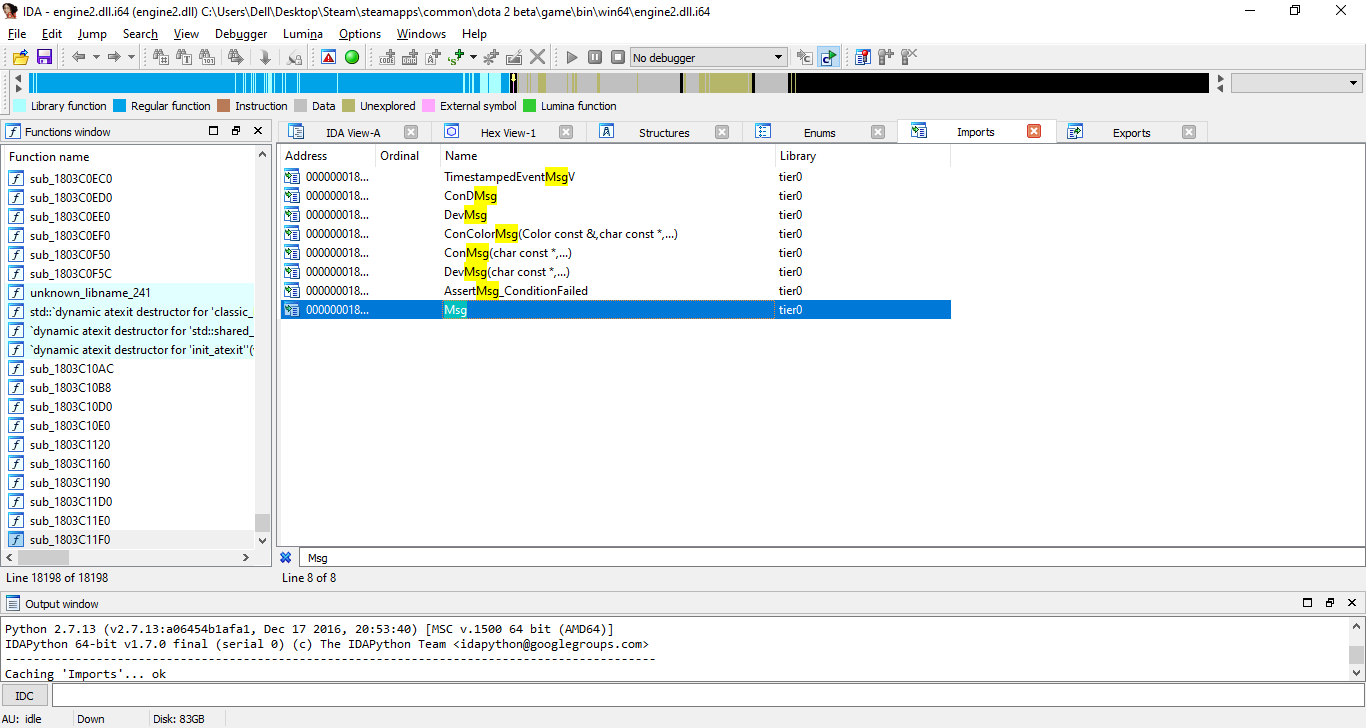Click the search text binoculars icon
This screenshot has height=728, width=1366.
(184, 57)
